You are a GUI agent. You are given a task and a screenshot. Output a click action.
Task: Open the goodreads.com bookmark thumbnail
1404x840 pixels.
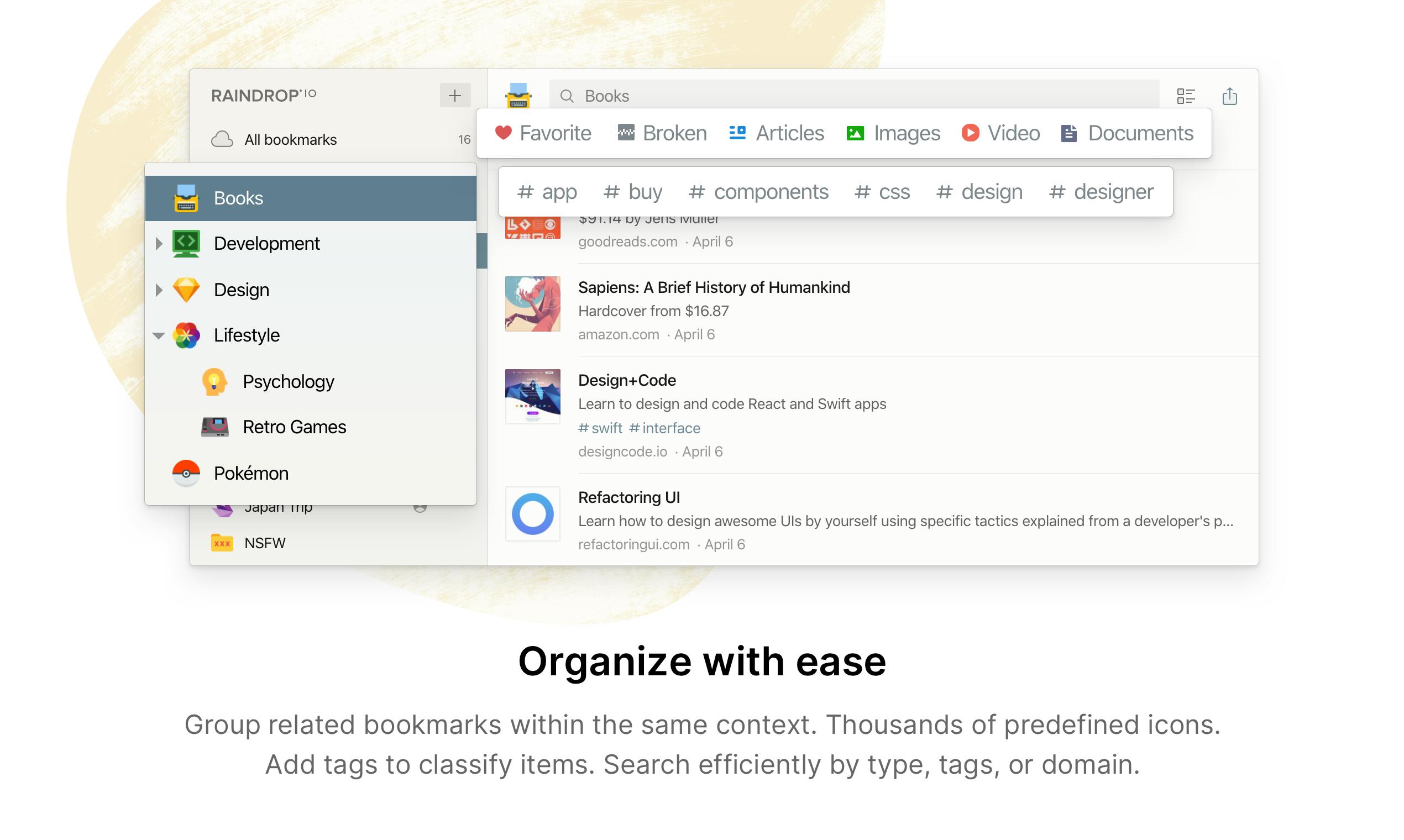[x=532, y=228]
